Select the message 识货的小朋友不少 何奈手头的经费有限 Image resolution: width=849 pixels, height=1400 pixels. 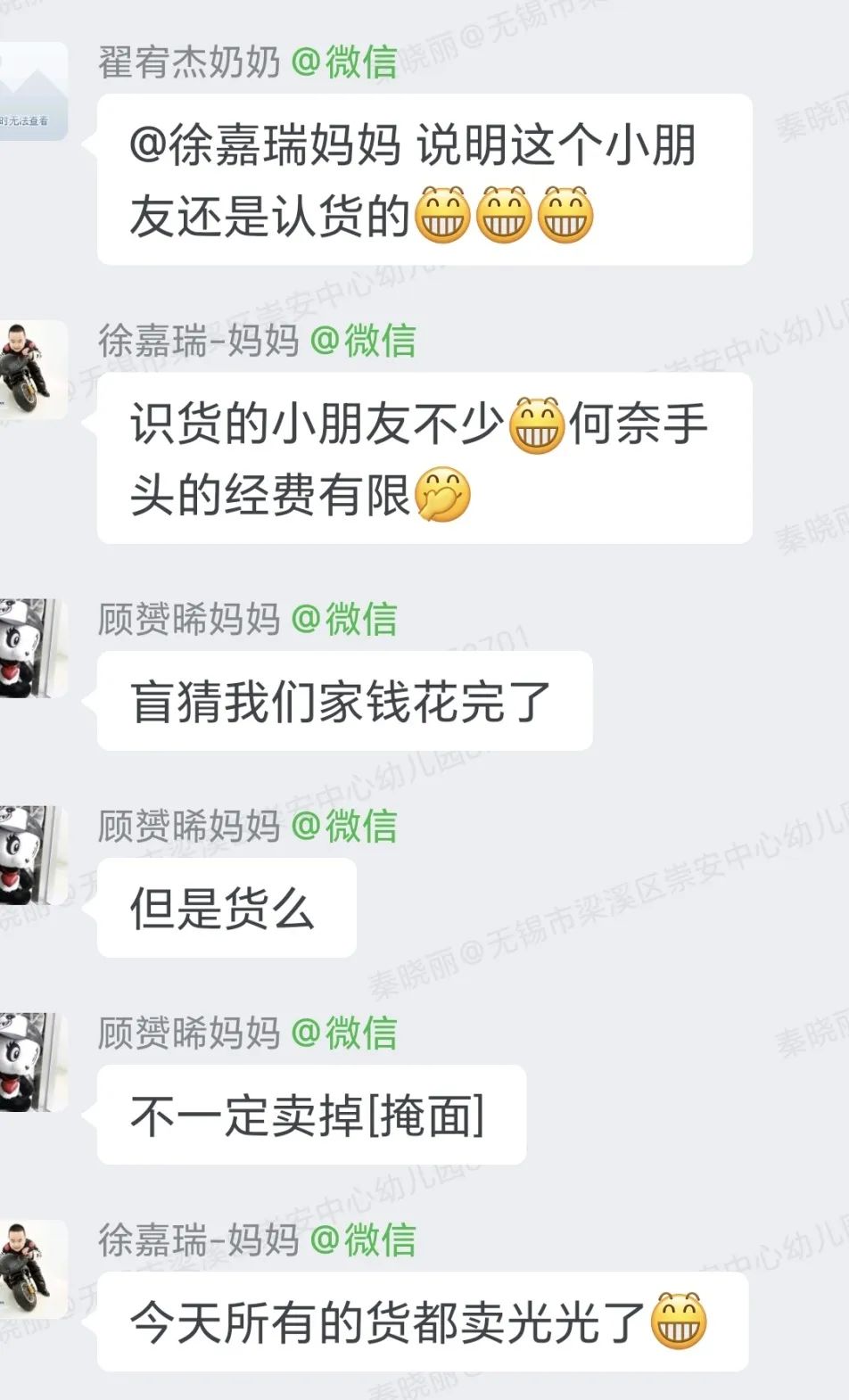click(424, 457)
